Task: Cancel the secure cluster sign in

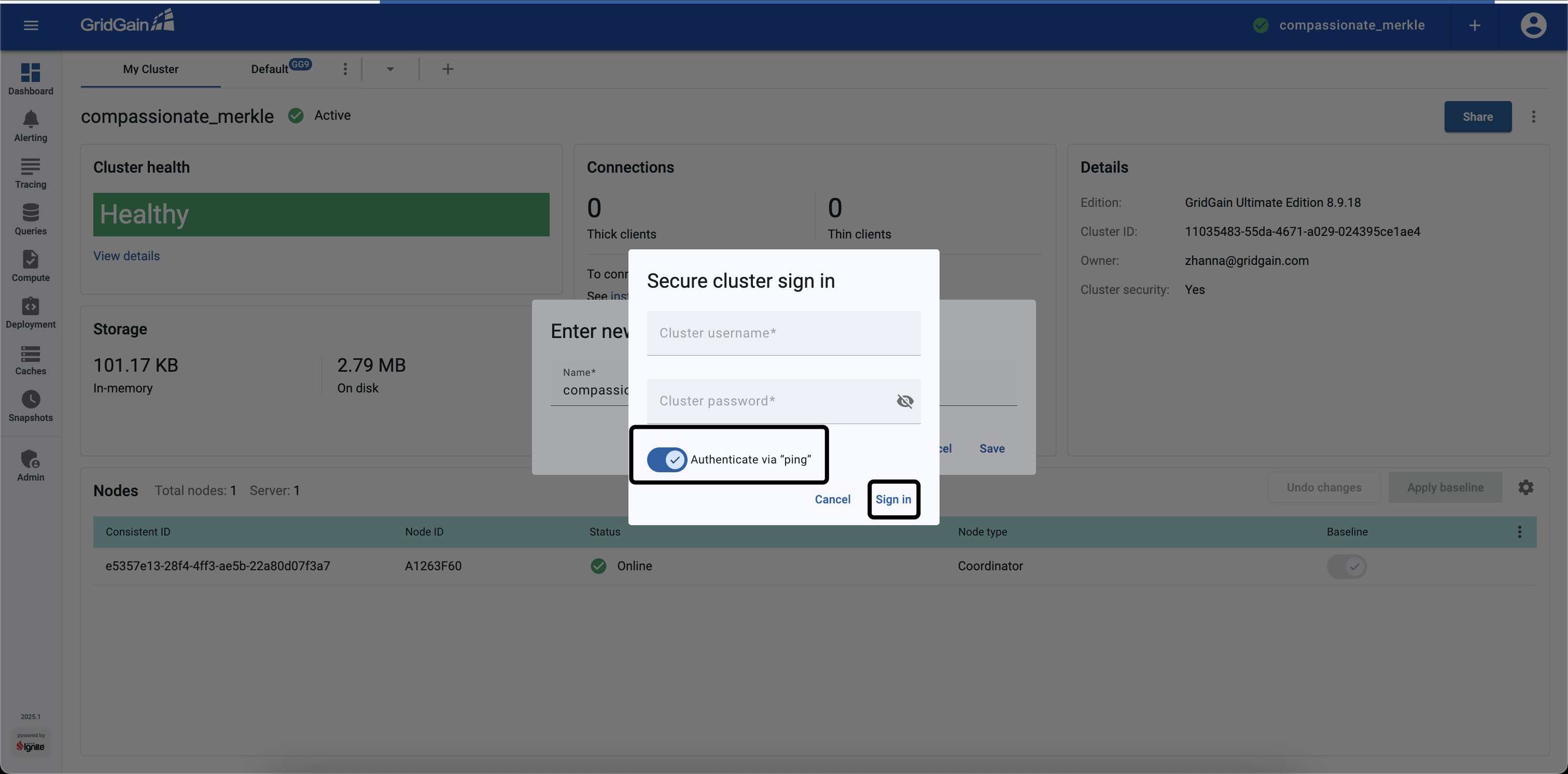Action: click(x=832, y=499)
